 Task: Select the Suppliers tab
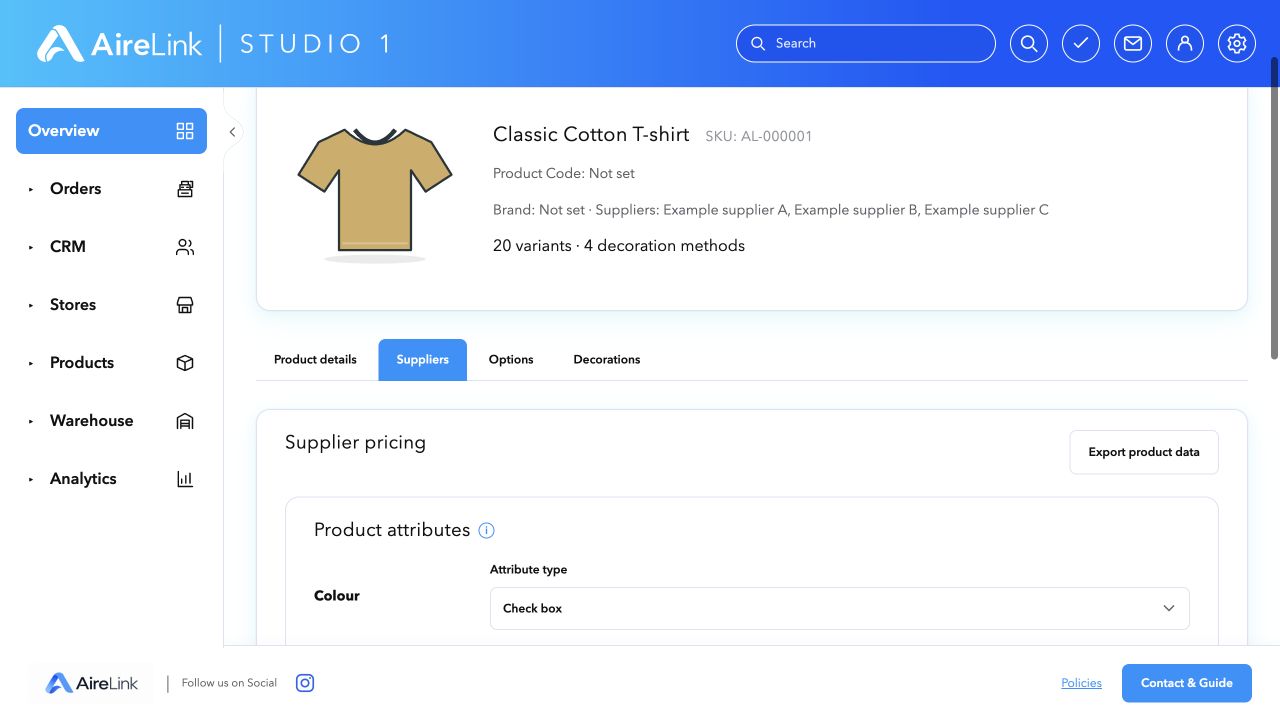[x=422, y=360]
